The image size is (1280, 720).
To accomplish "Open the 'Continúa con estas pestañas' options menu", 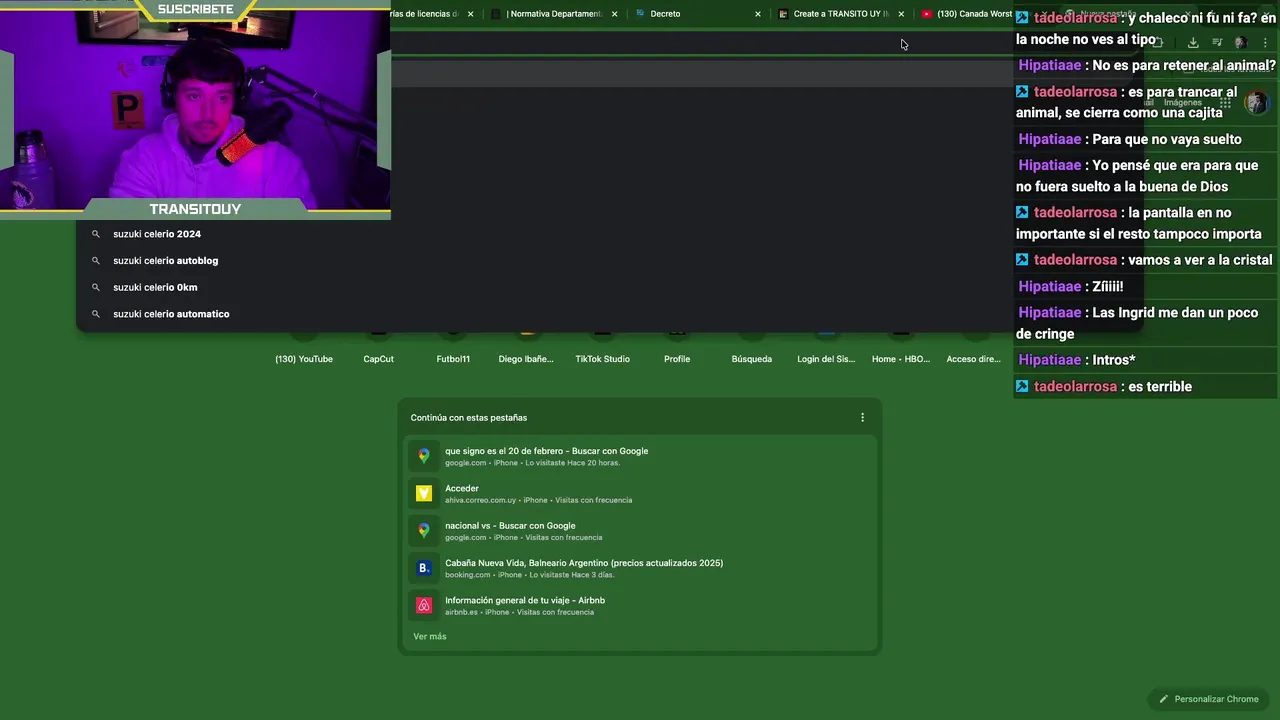I will (862, 418).
